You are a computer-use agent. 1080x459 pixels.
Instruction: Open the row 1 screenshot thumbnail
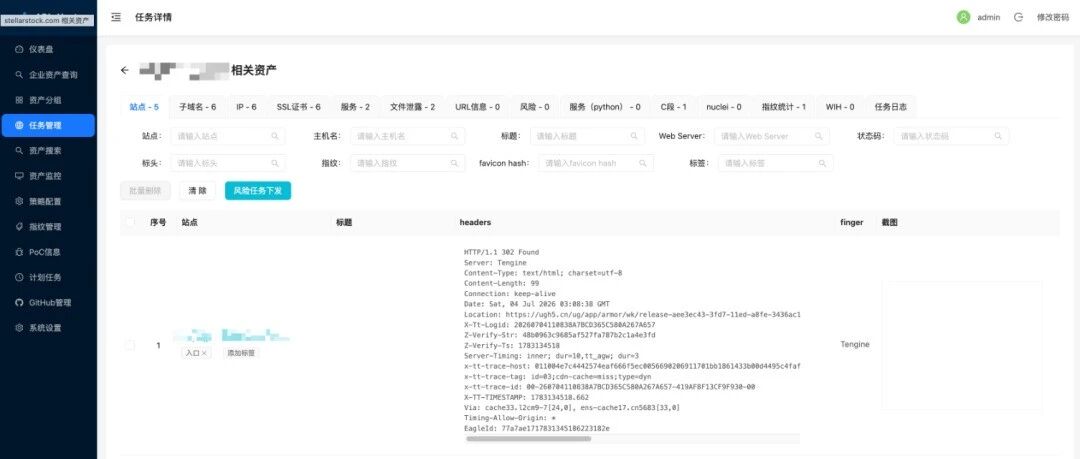pos(962,345)
